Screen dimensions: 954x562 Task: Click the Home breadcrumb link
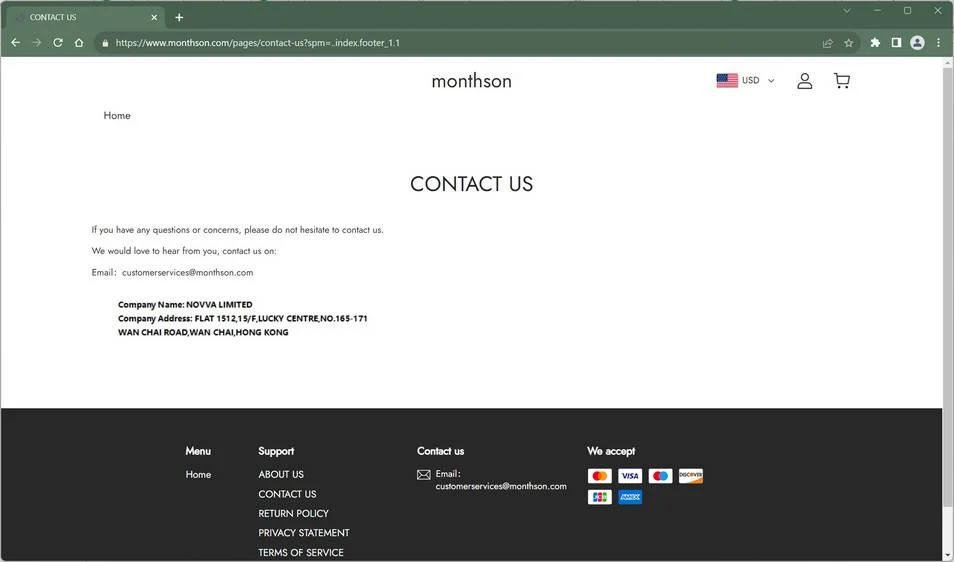pyautogui.click(x=117, y=116)
